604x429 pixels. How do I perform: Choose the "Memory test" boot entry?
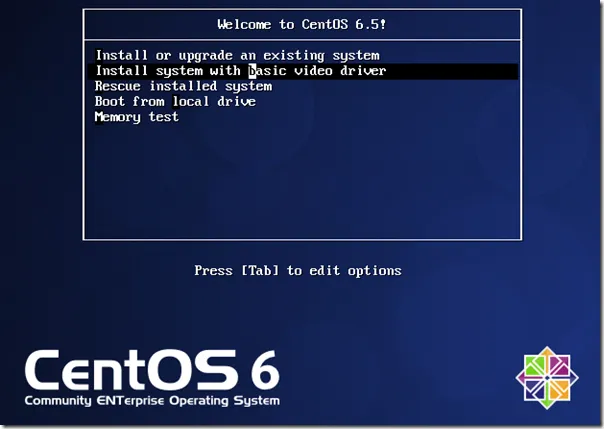(137, 117)
